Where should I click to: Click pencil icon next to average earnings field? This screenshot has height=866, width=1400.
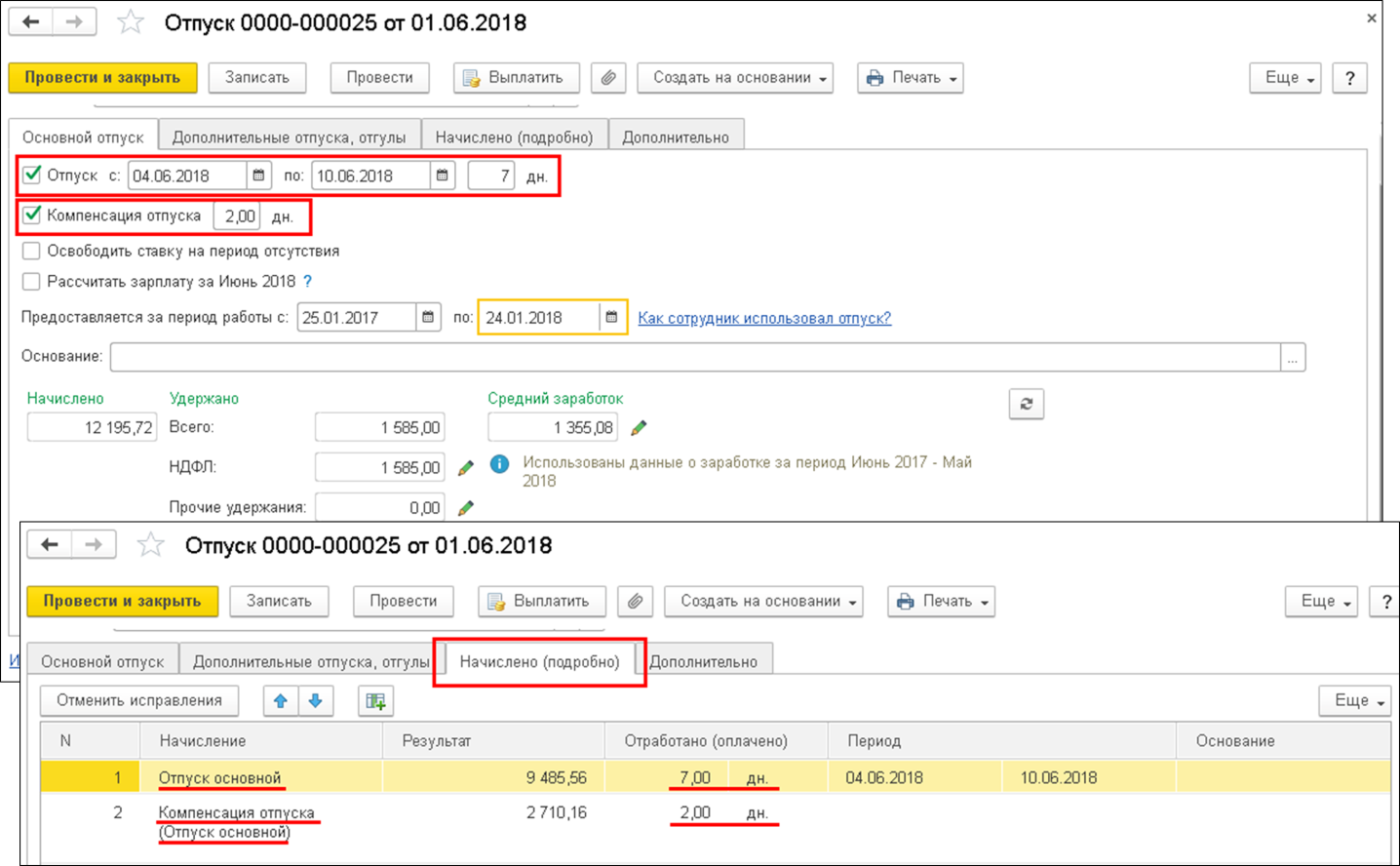point(639,428)
